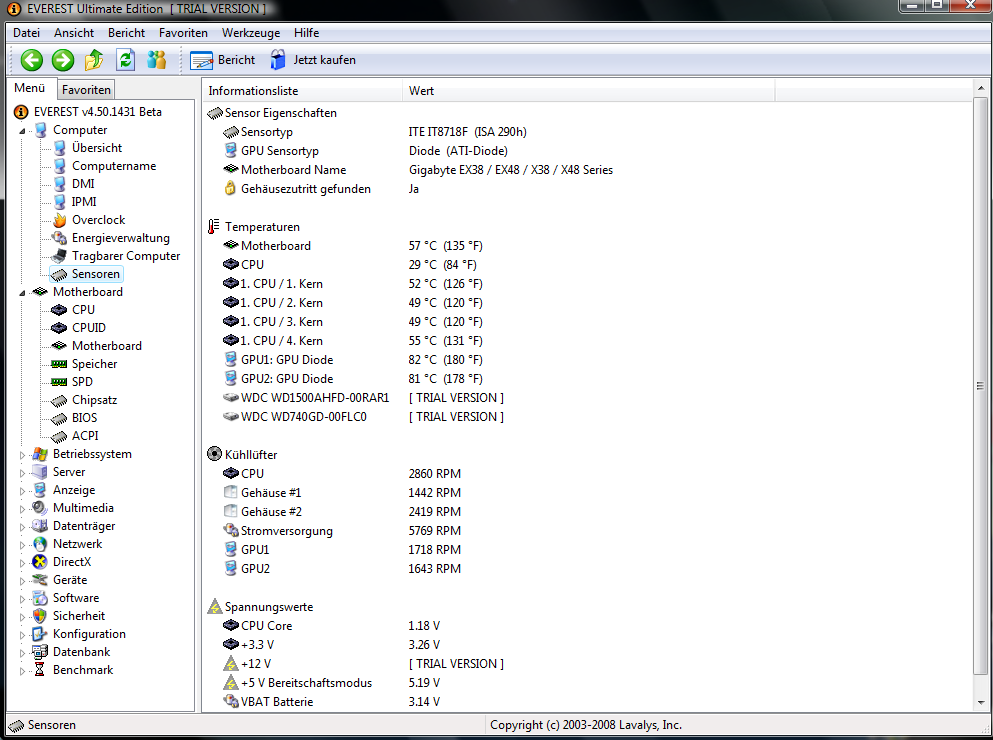Image resolution: width=993 pixels, height=740 pixels.
Task: Refresh the page with the refresh icon
Action: click(125, 60)
